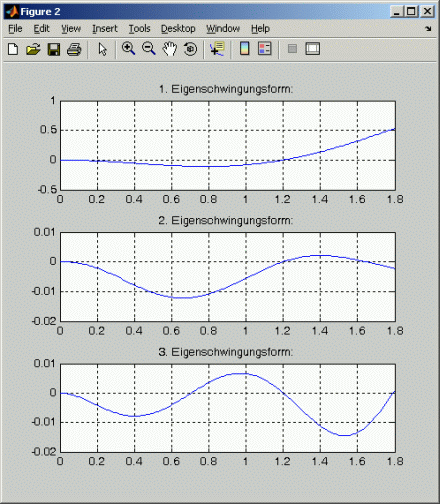Open the Insert menu
The height and width of the screenshot is (504, 440).
pos(105,29)
